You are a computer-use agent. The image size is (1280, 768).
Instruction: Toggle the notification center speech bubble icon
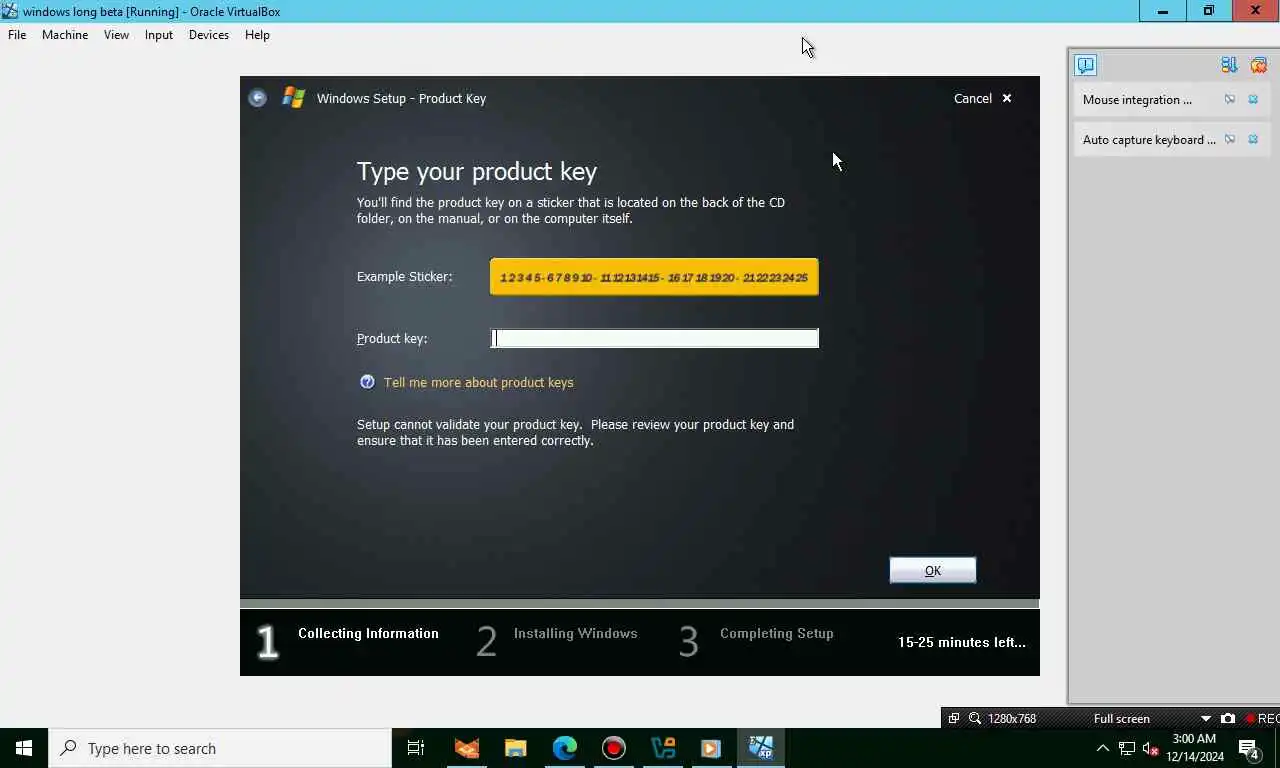coord(1085,65)
